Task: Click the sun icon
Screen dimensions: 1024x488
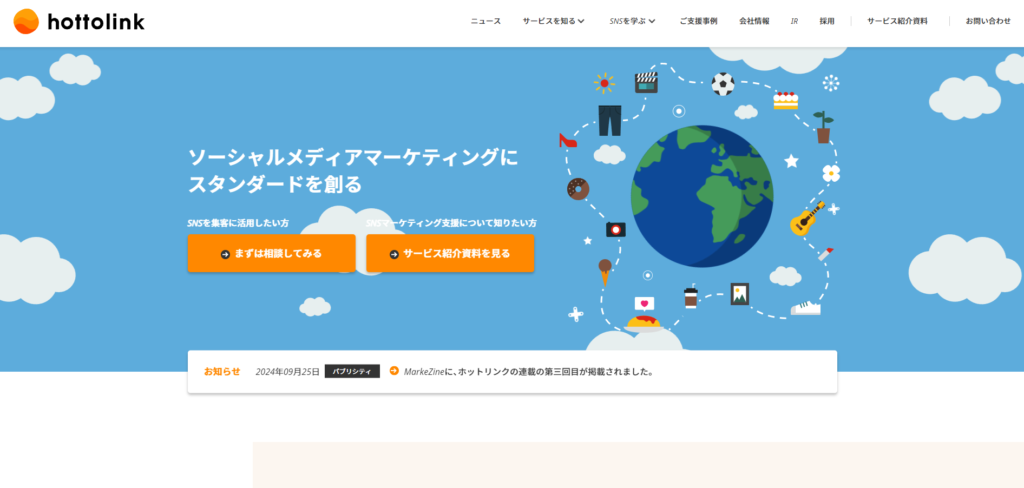Action: 604,83
